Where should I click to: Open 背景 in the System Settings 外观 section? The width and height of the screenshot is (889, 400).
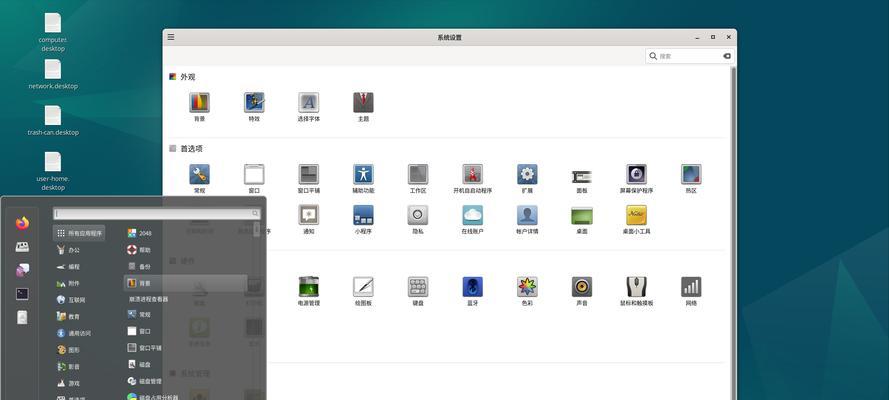coord(199,107)
